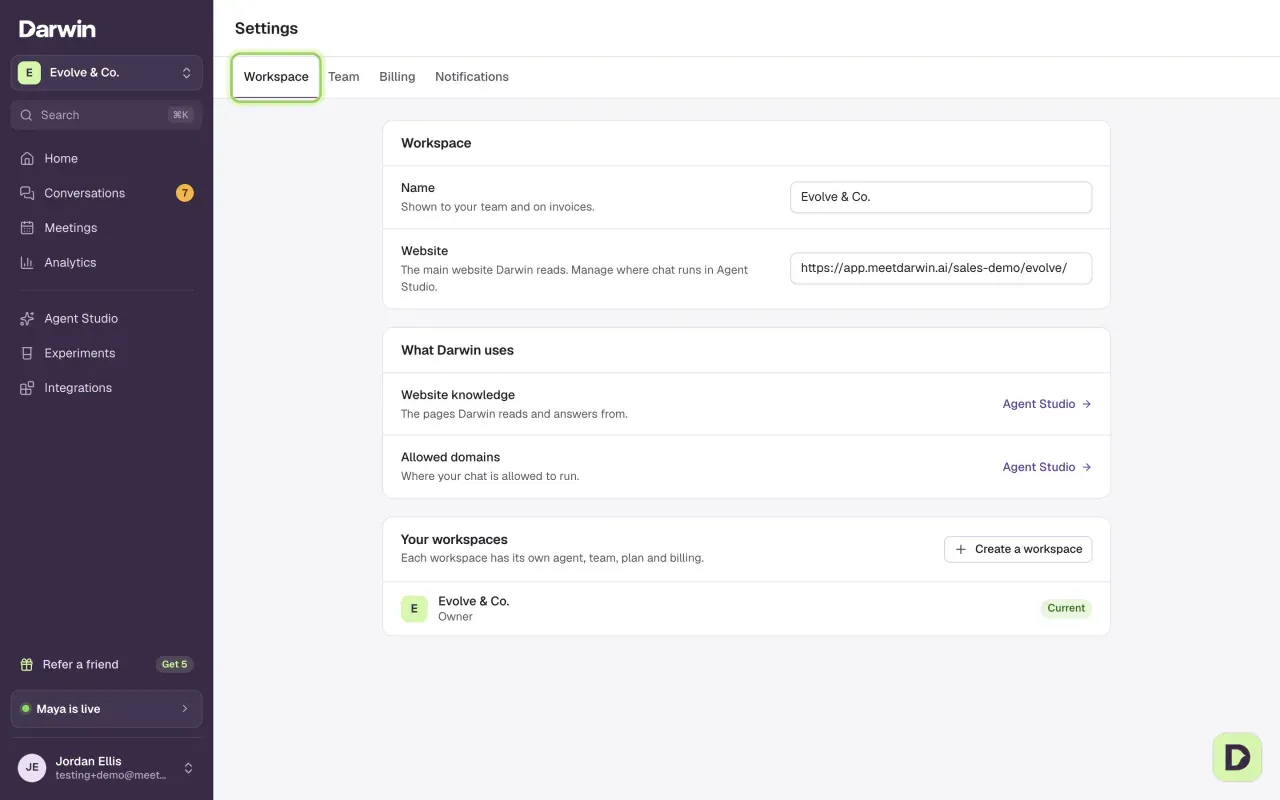This screenshot has height=800, width=1280.
Task: Open the Notifications tab
Action: [472, 77]
